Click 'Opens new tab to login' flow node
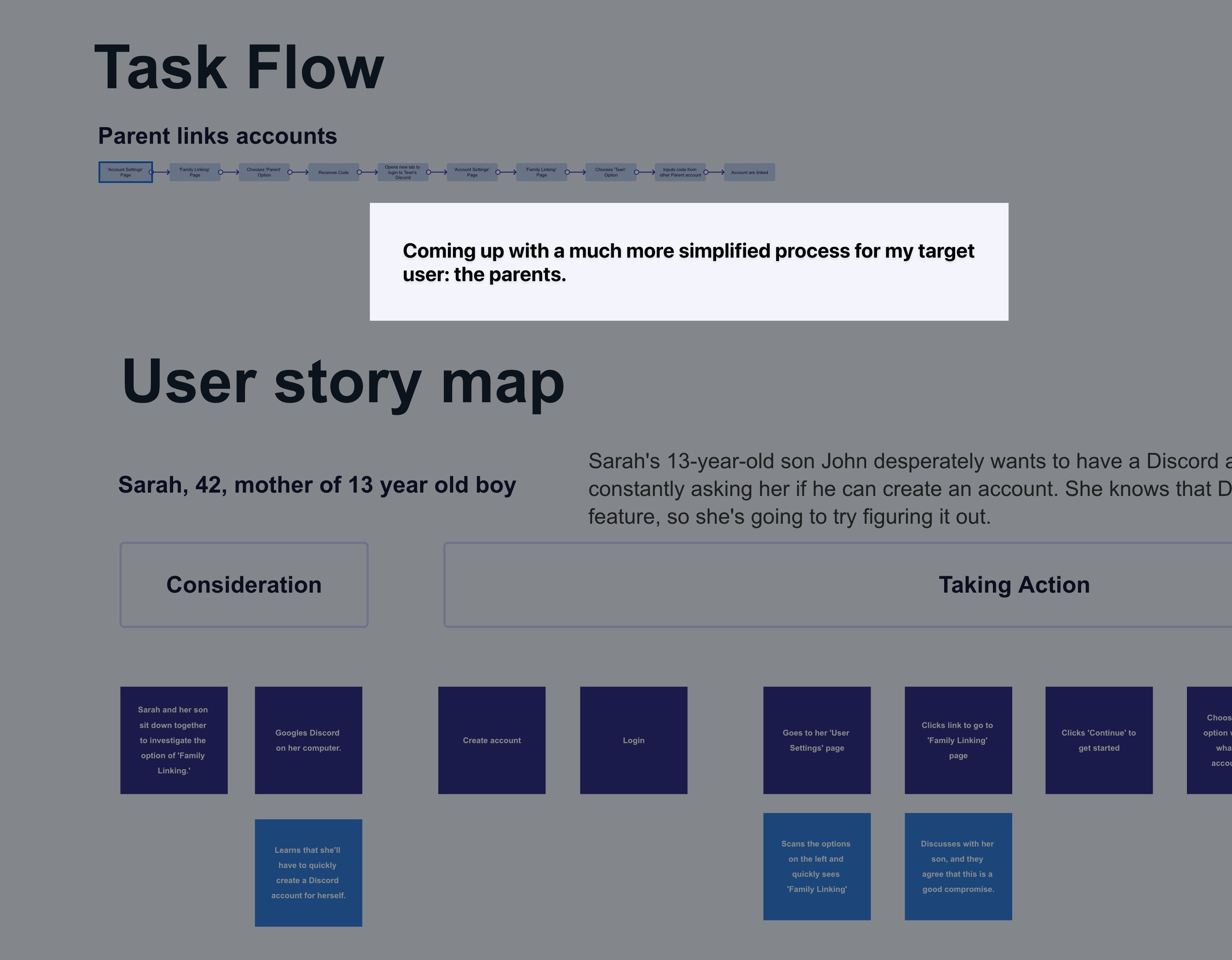This screenshot has height=960, width=1232. (x=403, y=172)
